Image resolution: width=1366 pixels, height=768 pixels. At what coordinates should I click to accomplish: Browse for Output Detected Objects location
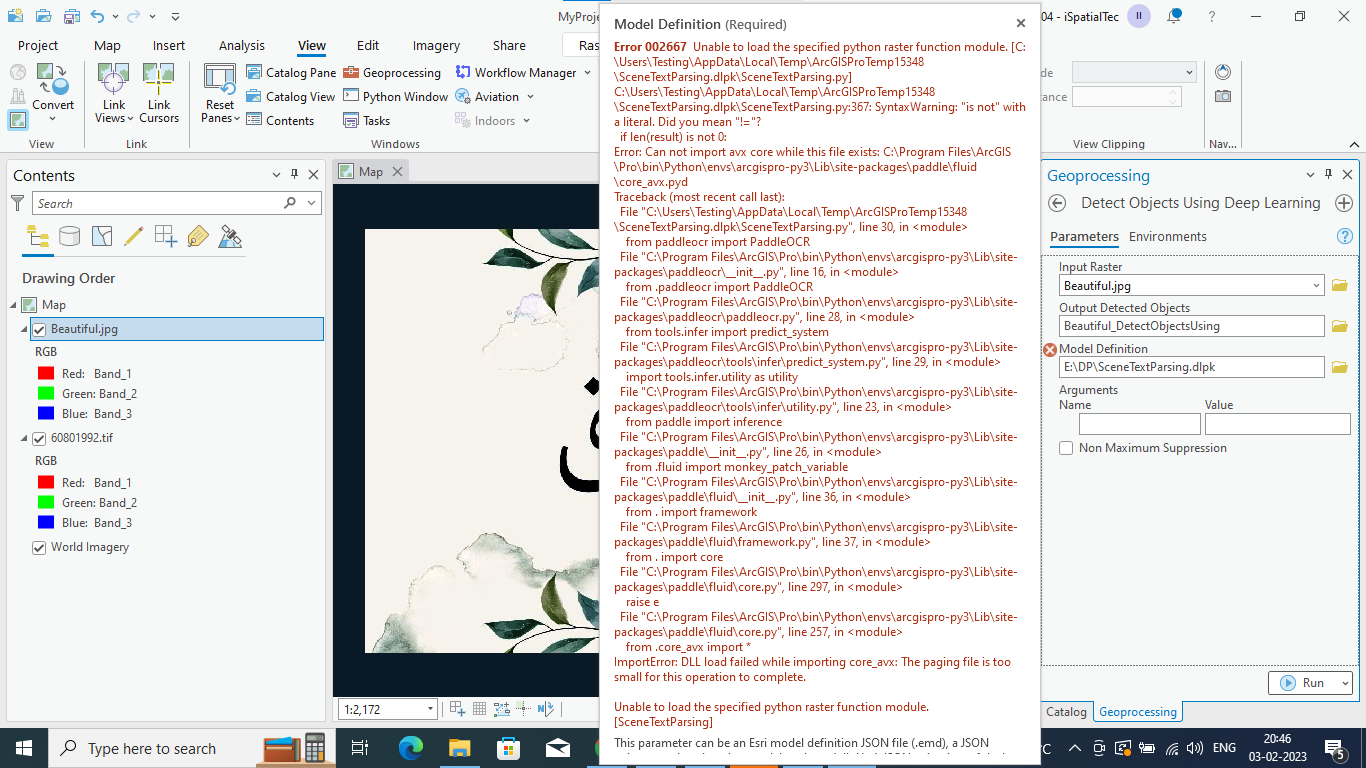(1340, 326)
